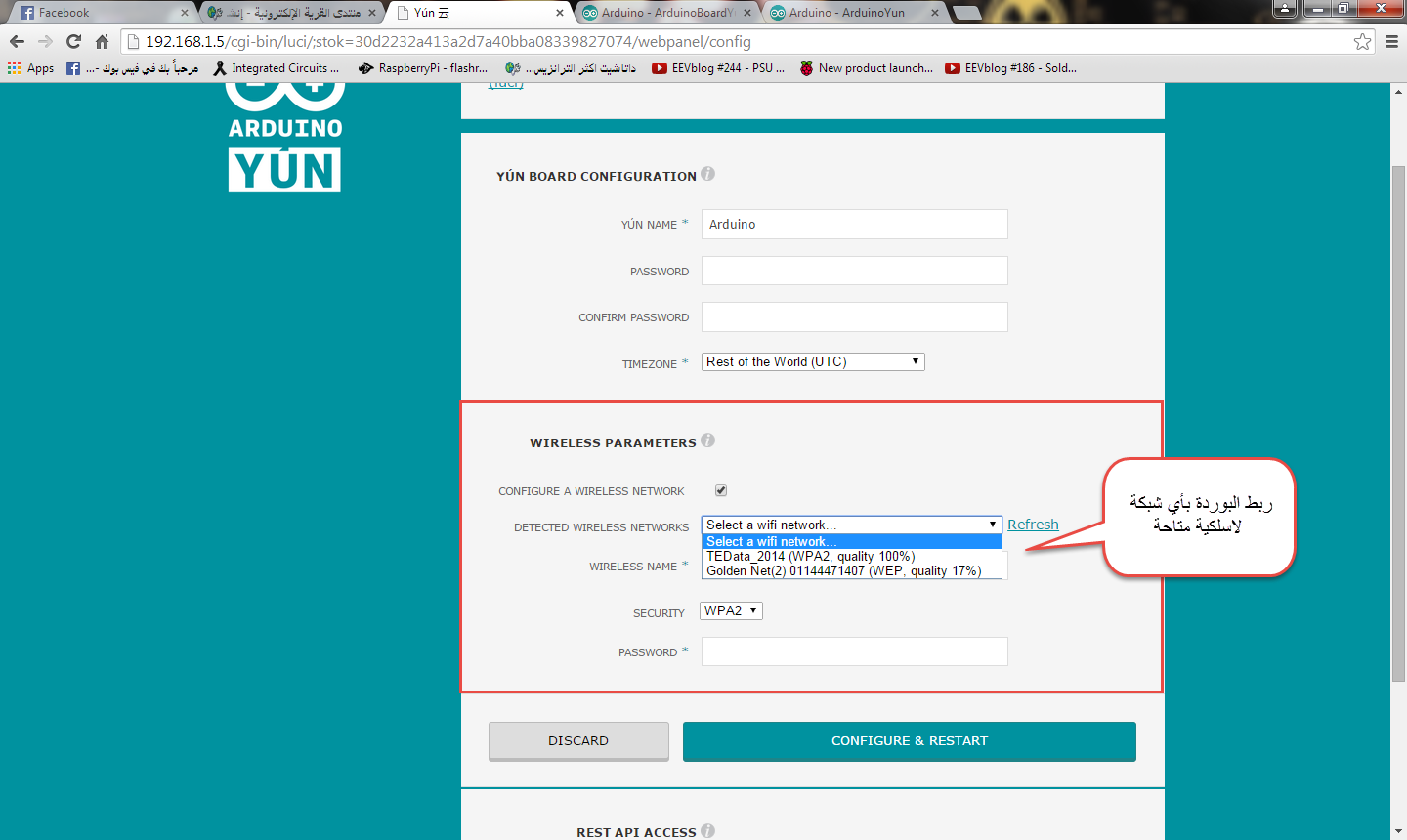Image resolution: width=1407 pixels, height=840 pixels.
Task: Open the browser home page icon
Action: tap(102, 41)
